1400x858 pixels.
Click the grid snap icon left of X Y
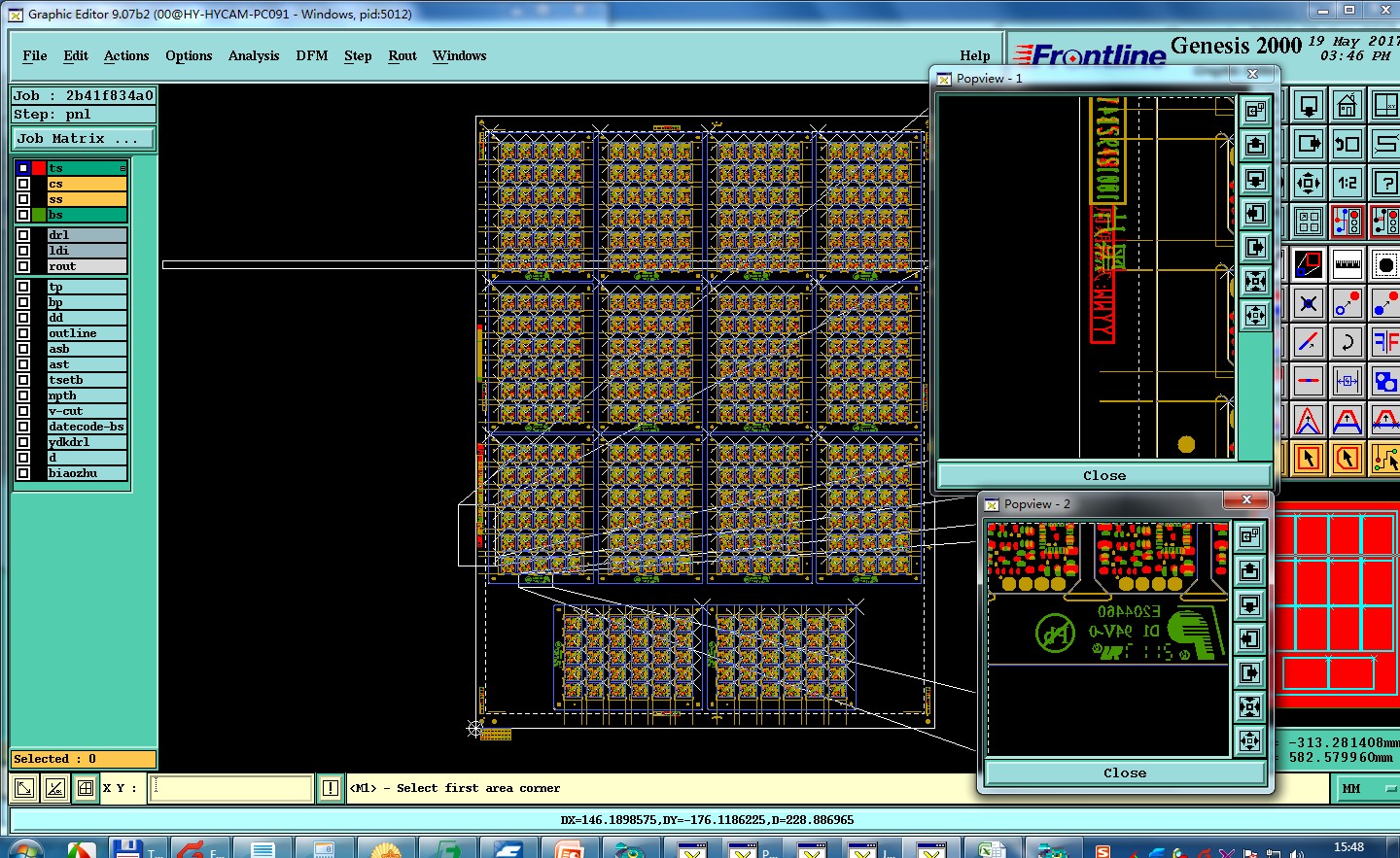(86, 788)
